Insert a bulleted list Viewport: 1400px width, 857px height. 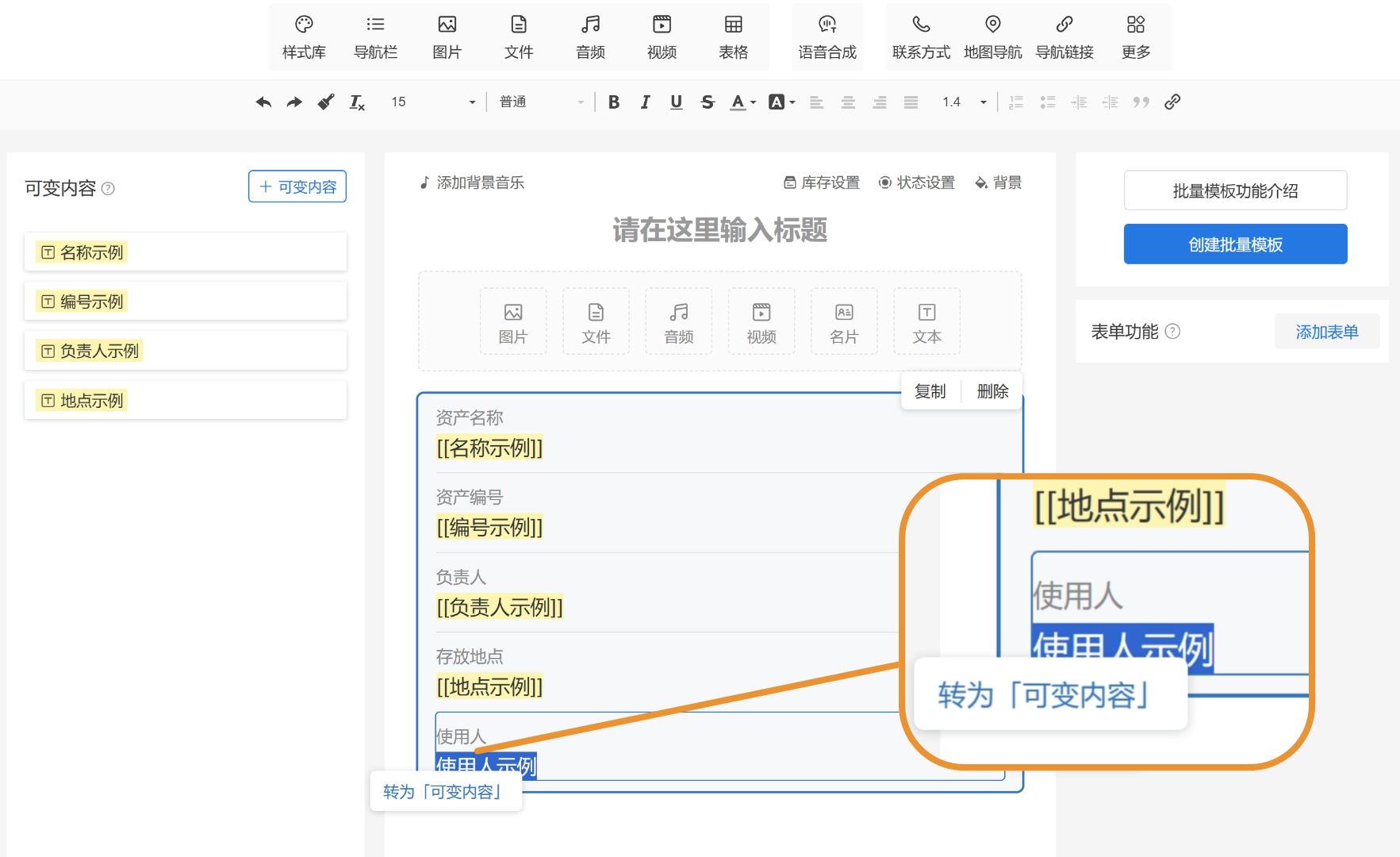[x=1048, y=102]
